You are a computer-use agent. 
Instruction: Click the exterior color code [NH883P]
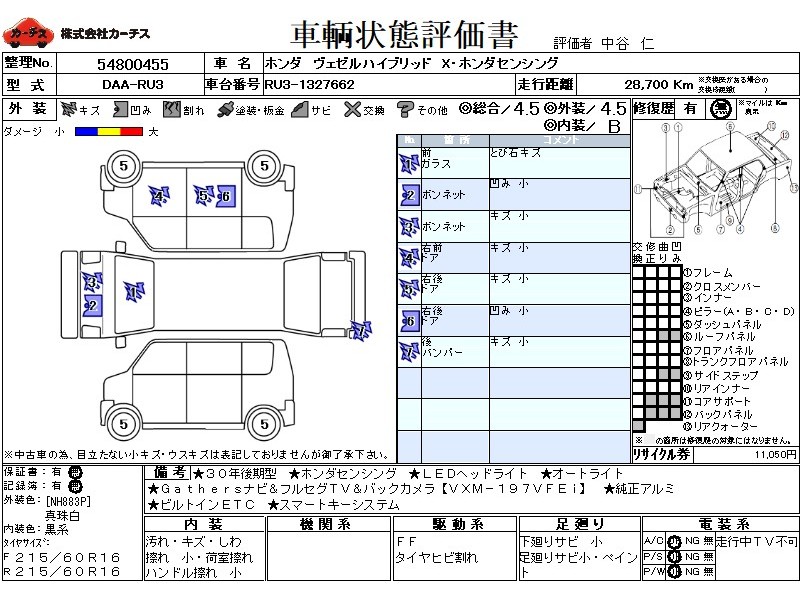tap(68, 502)
